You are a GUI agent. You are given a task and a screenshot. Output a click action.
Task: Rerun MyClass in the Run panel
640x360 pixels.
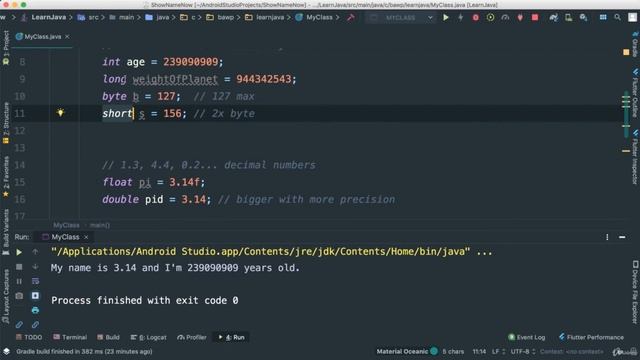[x=19, y=252]
